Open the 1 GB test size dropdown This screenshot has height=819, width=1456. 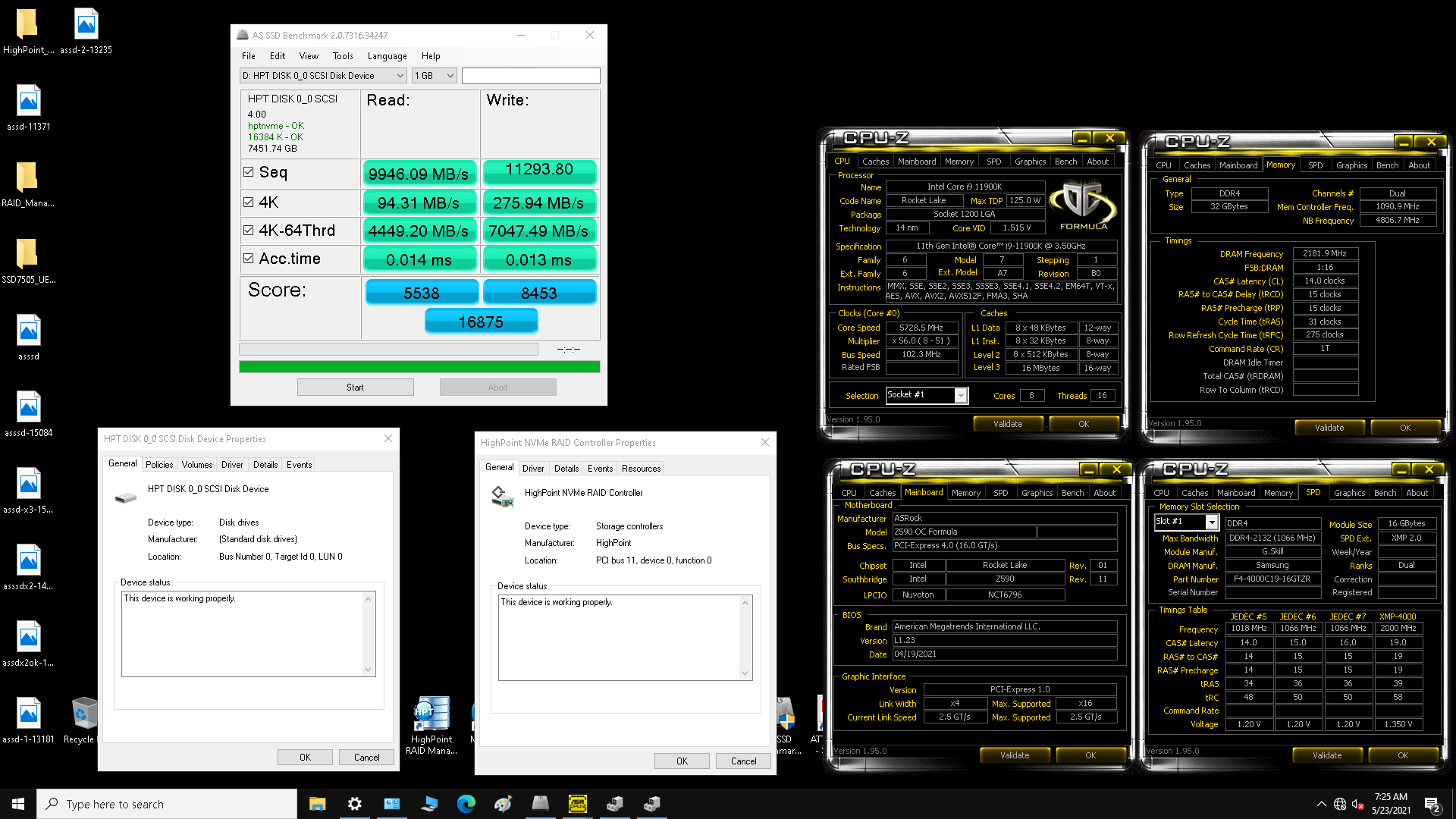coord(435,76)
